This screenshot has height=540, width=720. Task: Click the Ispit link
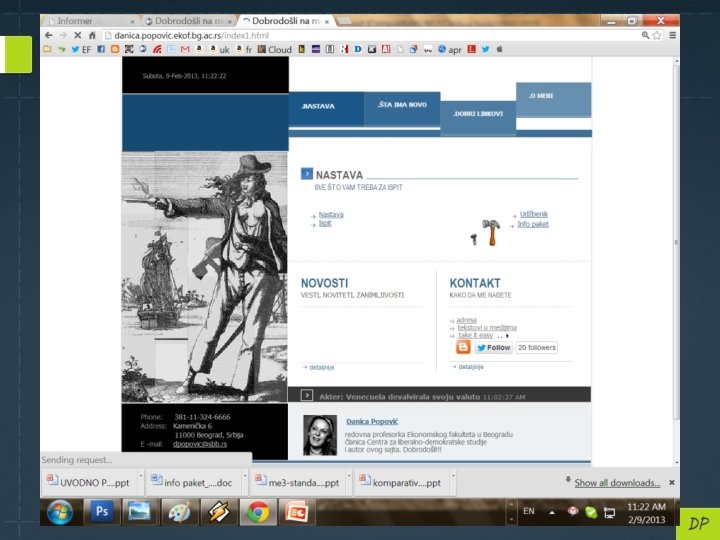coord(325,223)
